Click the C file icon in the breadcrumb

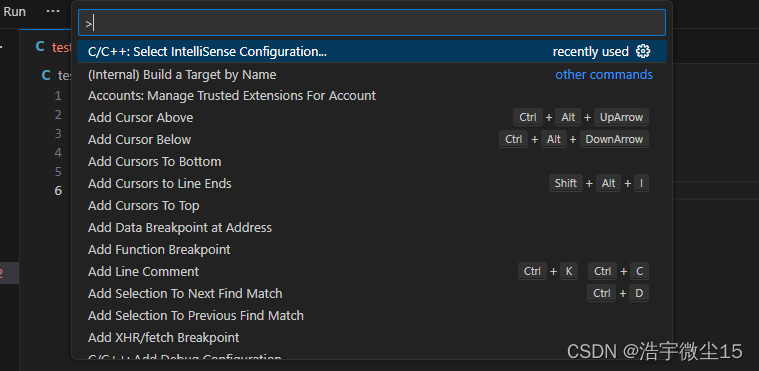pos(46,75)
